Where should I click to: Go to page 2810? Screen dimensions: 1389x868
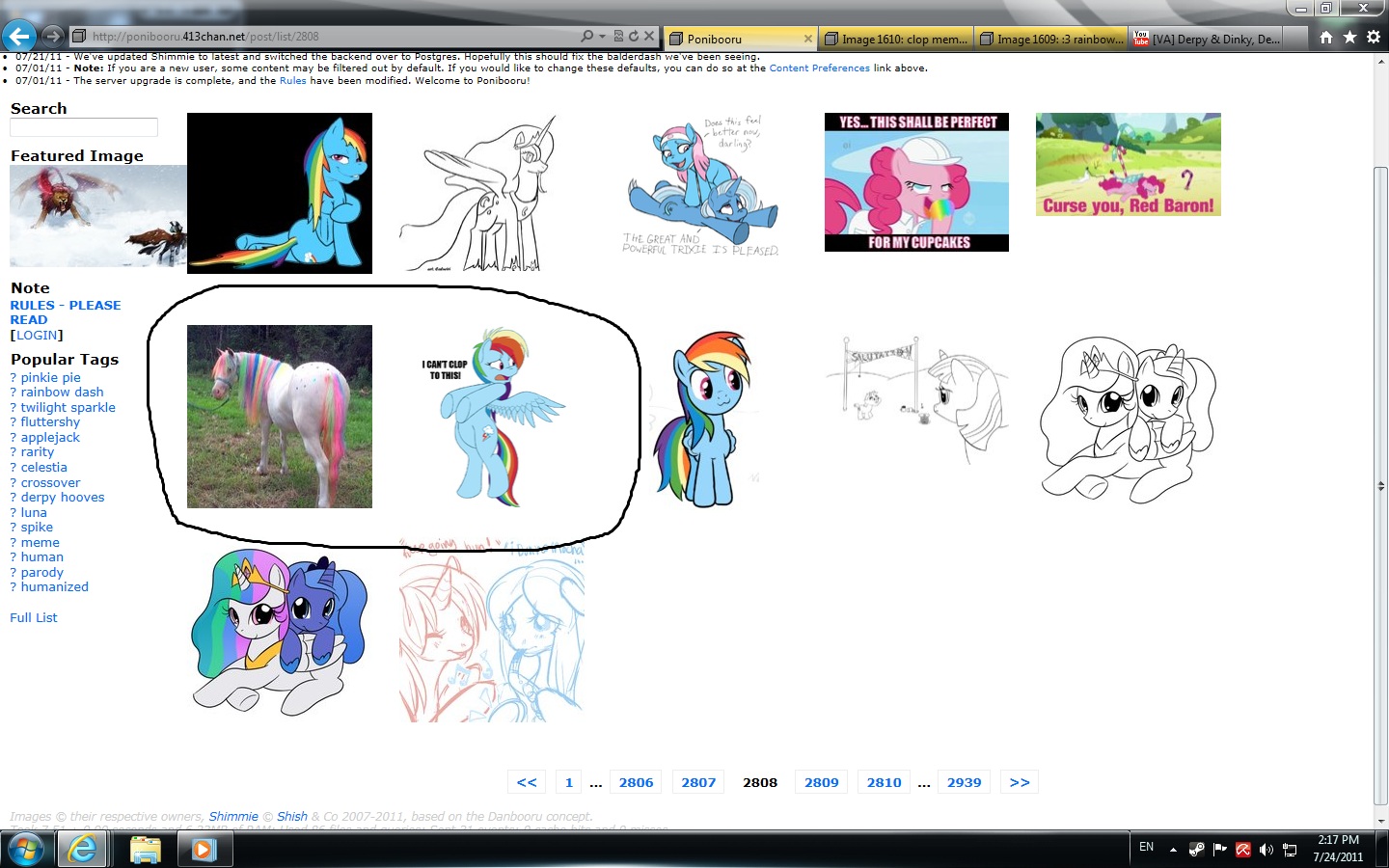(884, 782)
